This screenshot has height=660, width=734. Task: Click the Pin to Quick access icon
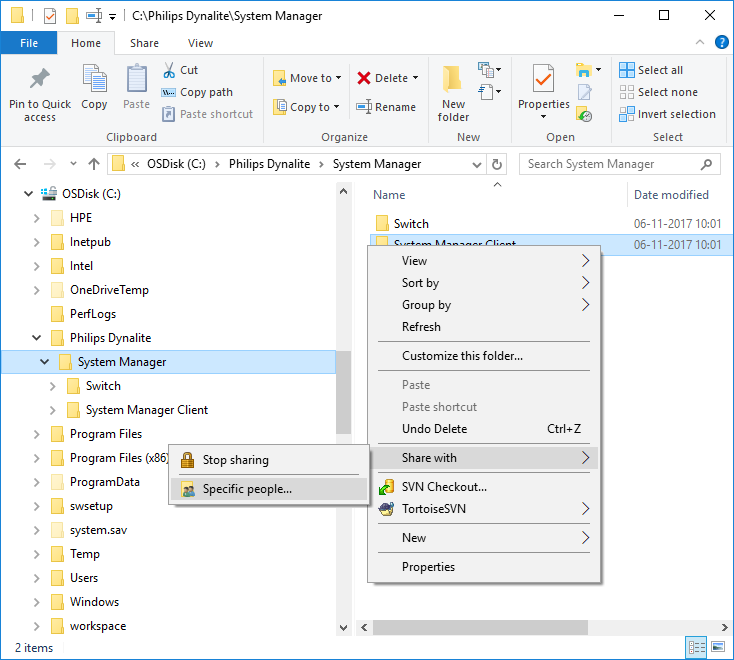click(x=40, y=80)
